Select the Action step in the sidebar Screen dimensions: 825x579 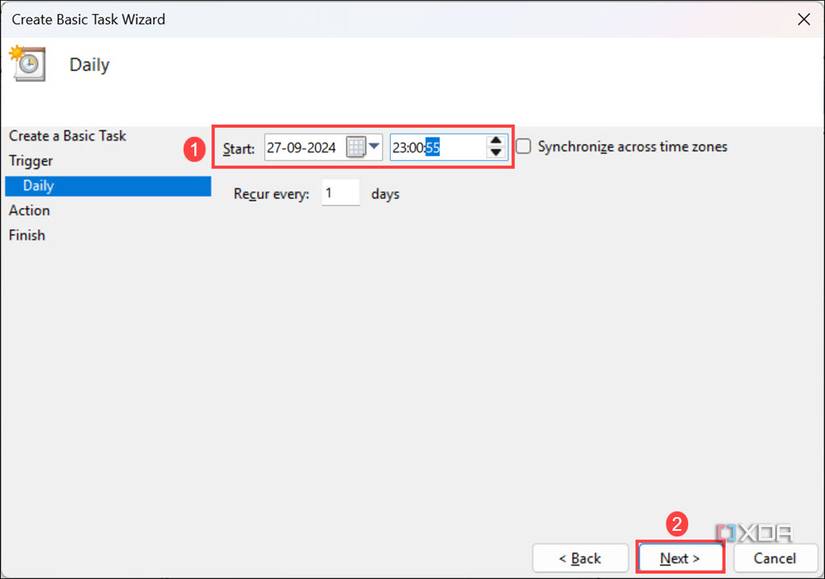point(29,210)
